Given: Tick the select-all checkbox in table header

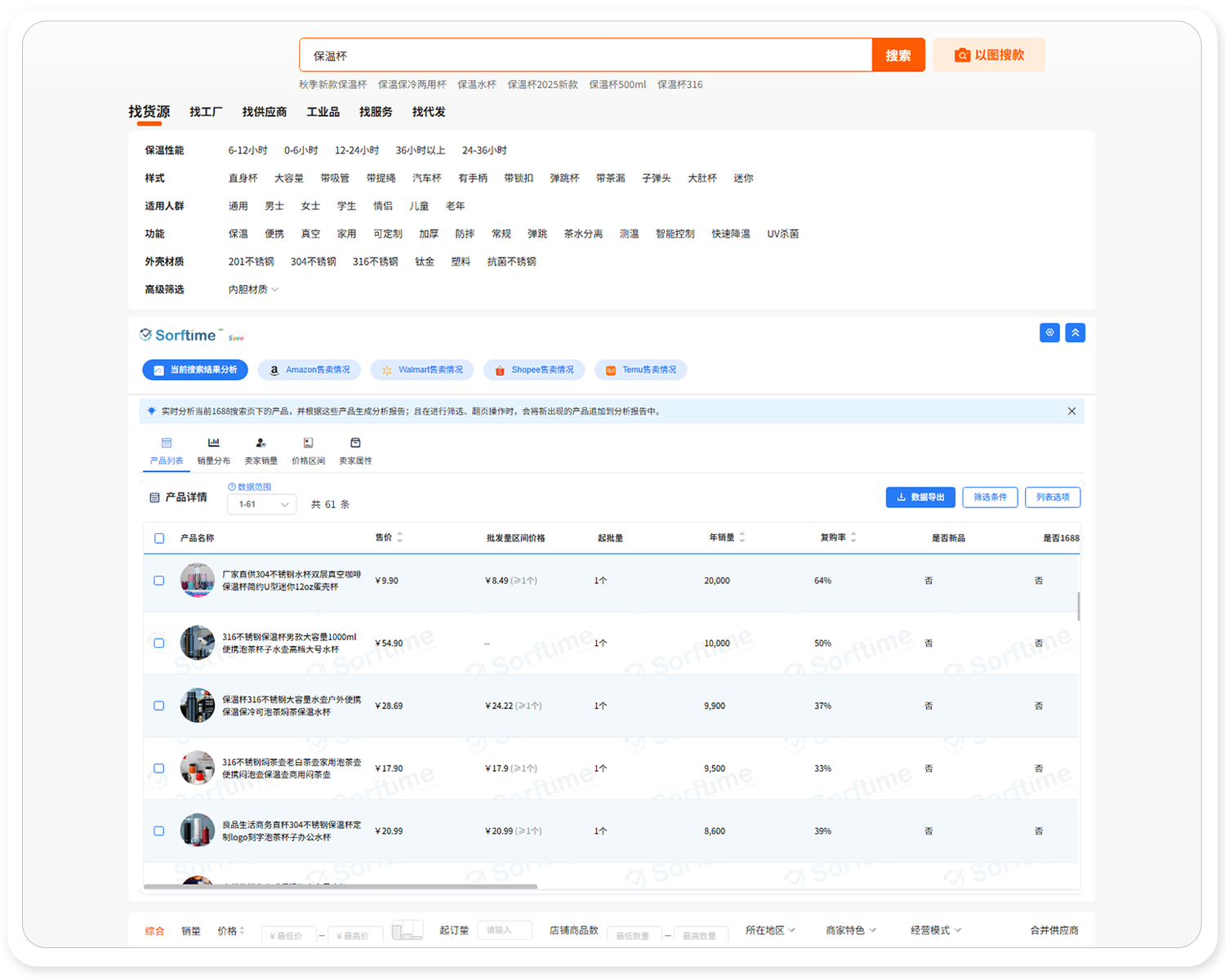Looking at the screenshot, I should [x=159, y=538].
